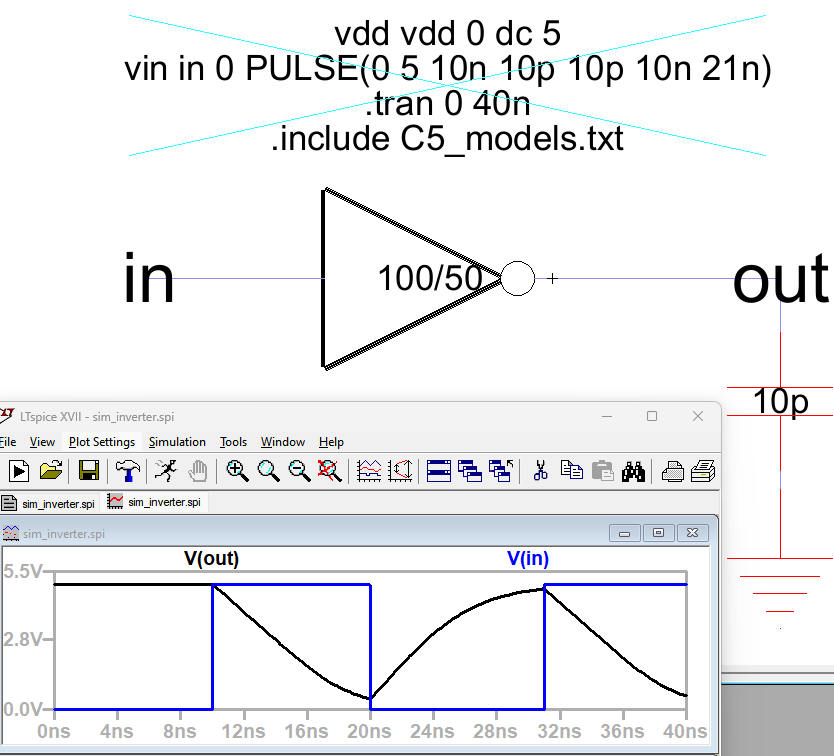Click the Tile windows icon
The height and width of the screenshot is (756, 834).
click(438, 470)
